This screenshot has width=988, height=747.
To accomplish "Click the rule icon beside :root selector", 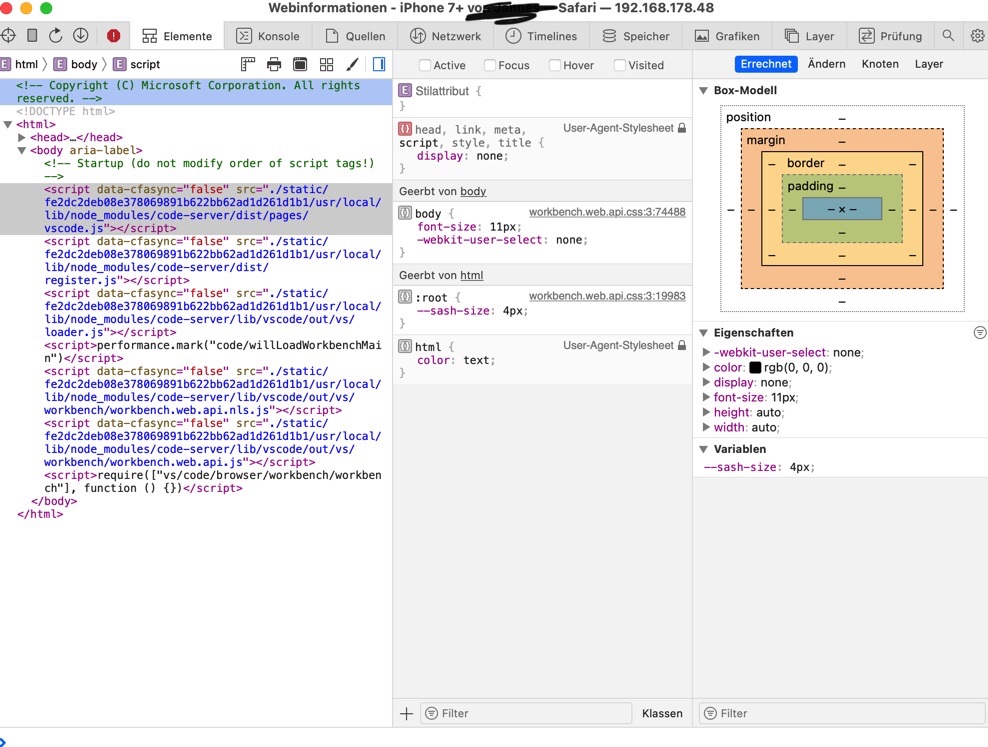I will [x=405, y=297].
